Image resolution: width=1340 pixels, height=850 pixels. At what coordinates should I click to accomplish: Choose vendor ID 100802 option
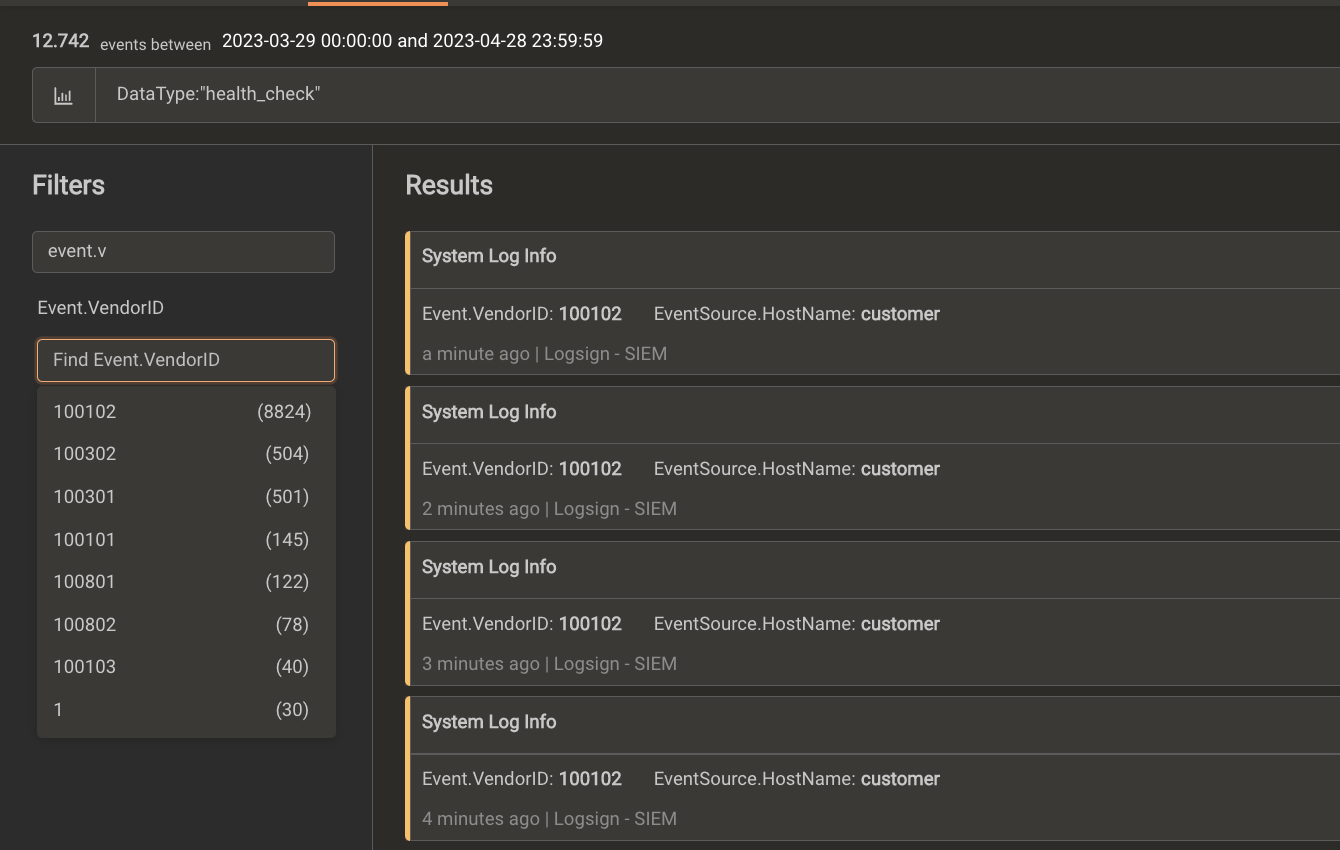click(x=185, y=625)
